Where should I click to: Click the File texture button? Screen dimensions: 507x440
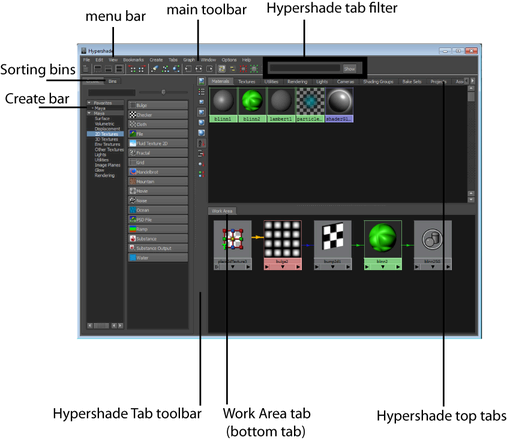coord(158,134)
